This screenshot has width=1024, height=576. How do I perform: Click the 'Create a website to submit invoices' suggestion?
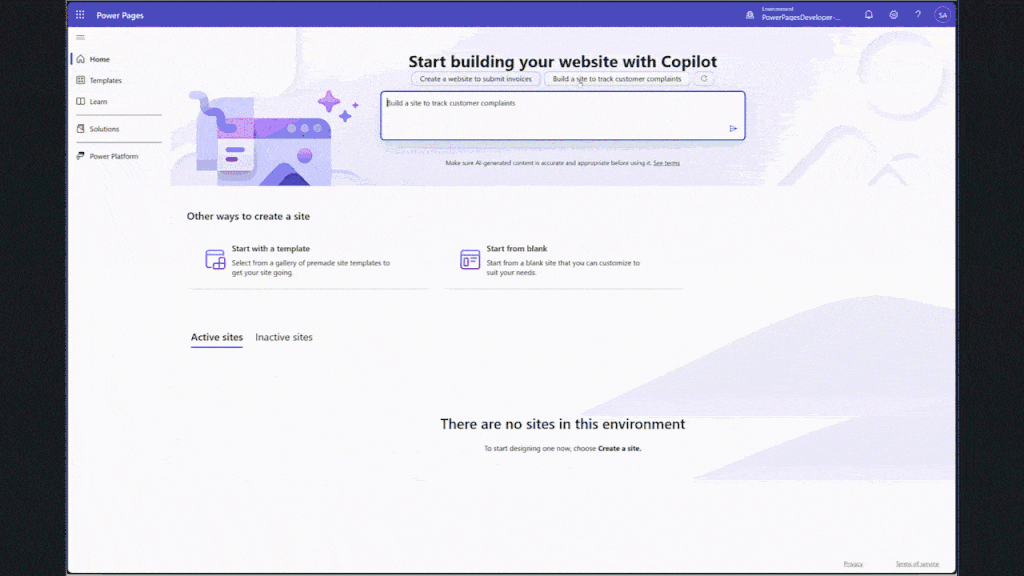(x=475, y=78)
